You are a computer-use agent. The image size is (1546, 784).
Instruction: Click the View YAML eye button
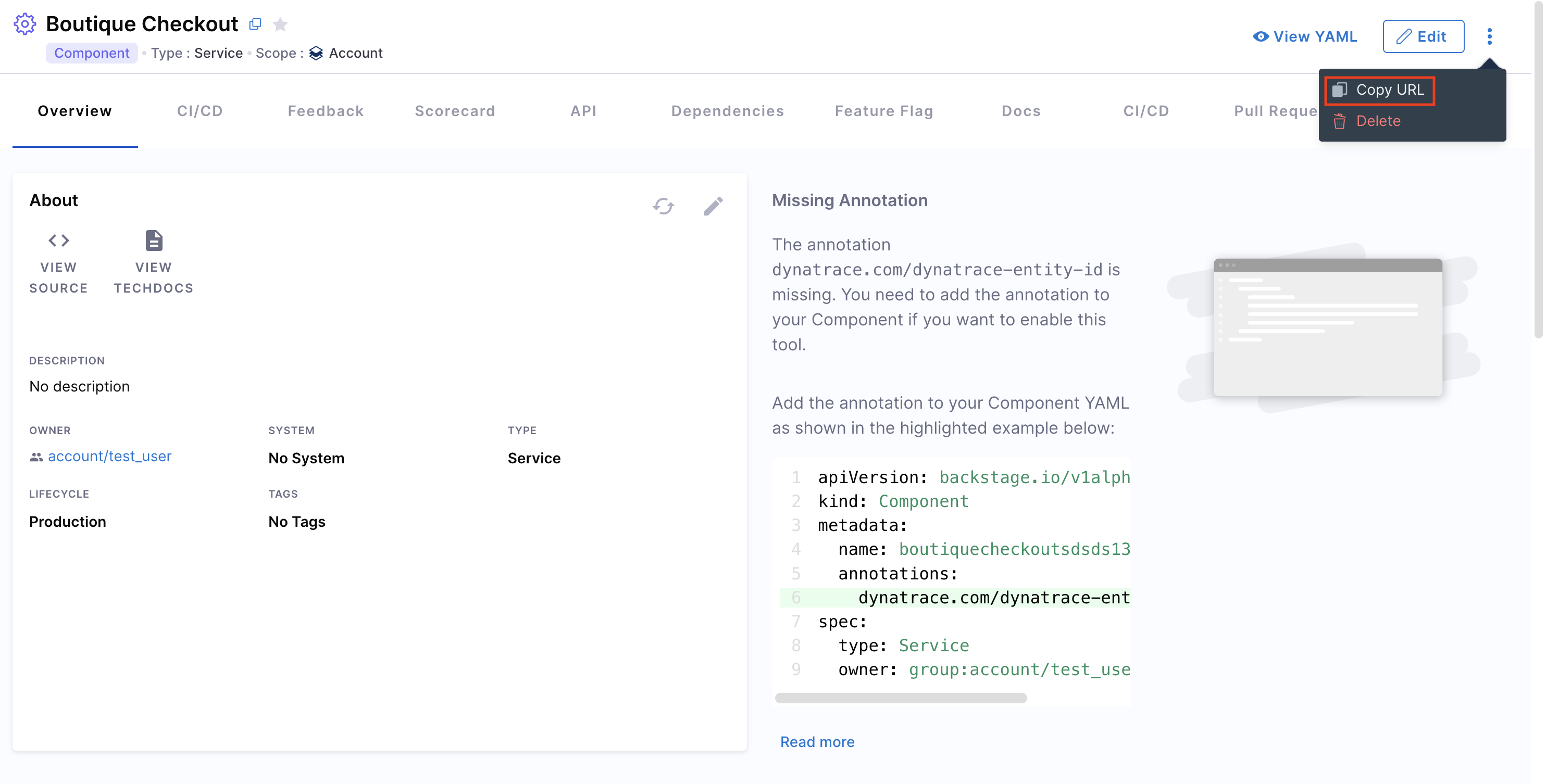click(x=1305, y=36)
